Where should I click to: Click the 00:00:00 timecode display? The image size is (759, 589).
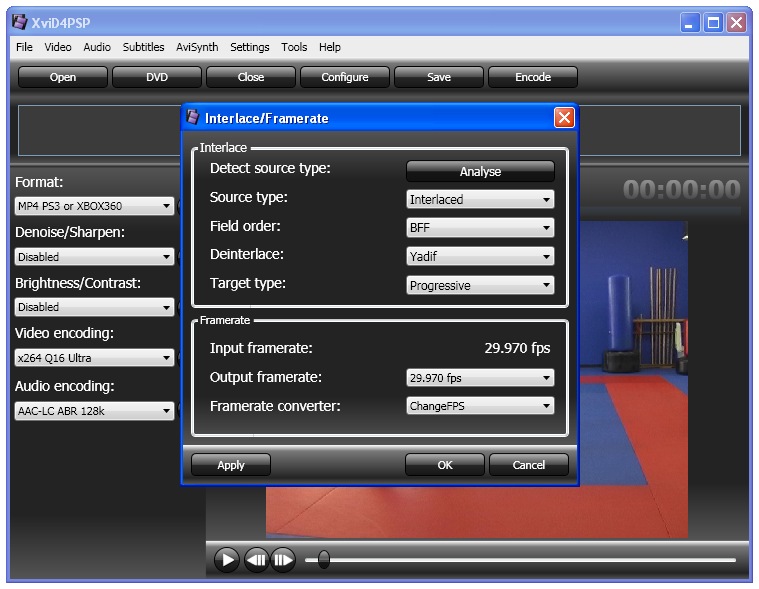click(682, 189)
